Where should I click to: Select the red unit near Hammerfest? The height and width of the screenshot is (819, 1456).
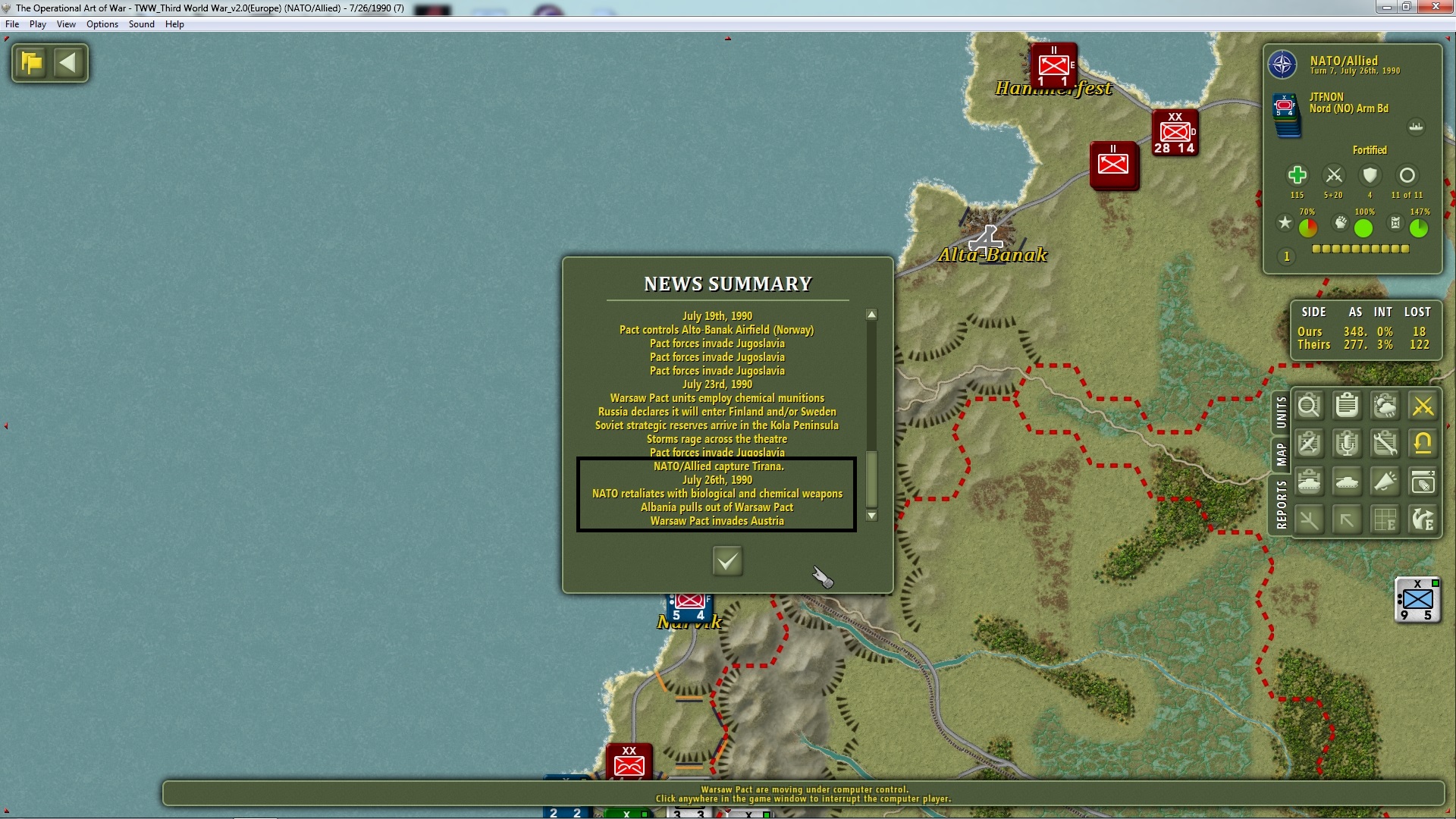(1053, 66)
